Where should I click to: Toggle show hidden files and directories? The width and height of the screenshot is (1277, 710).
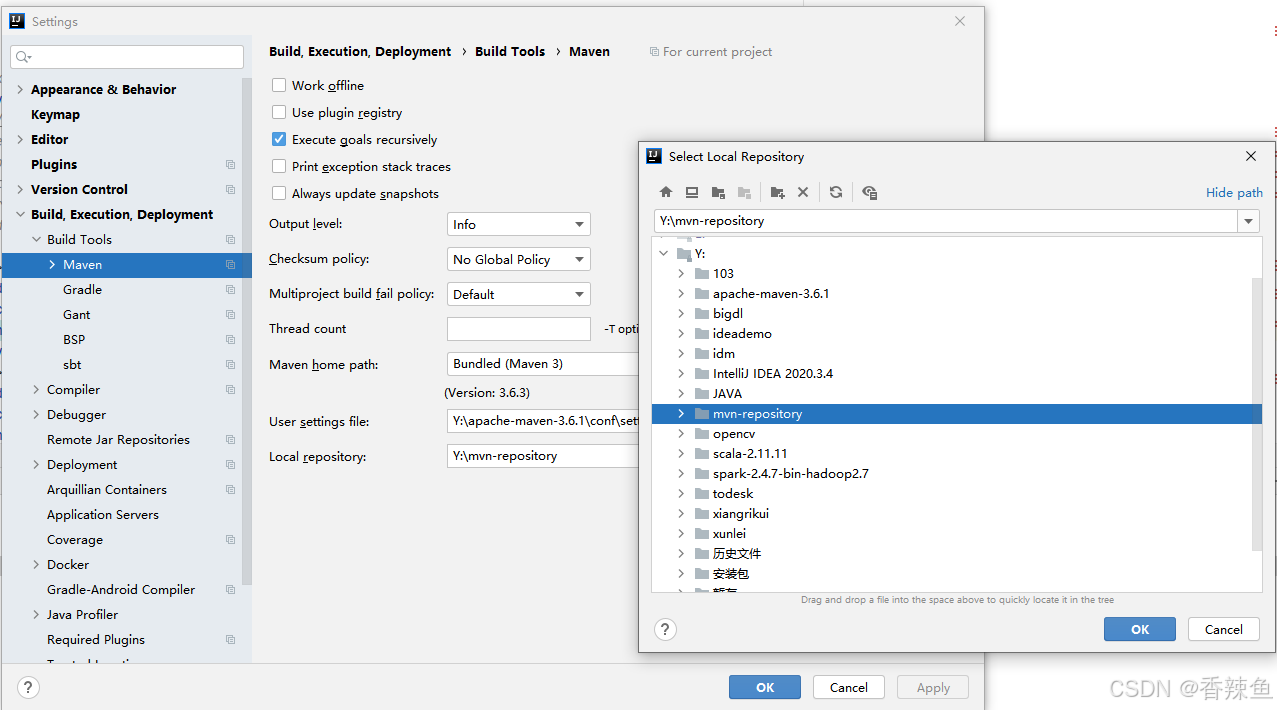pyautogui.click(x=869, y=192)
